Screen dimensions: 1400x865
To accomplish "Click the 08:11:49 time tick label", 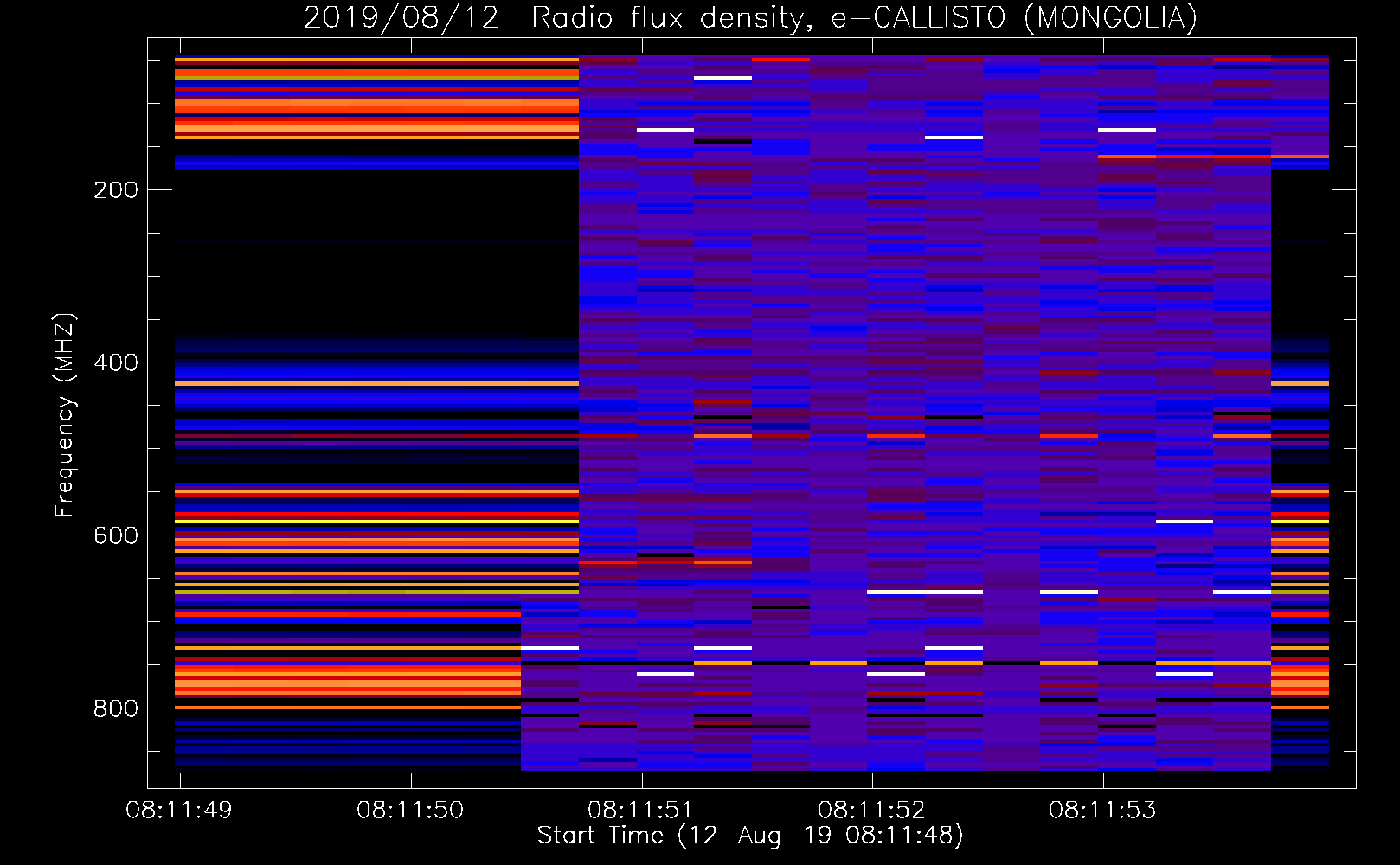I will pos(179,811).
